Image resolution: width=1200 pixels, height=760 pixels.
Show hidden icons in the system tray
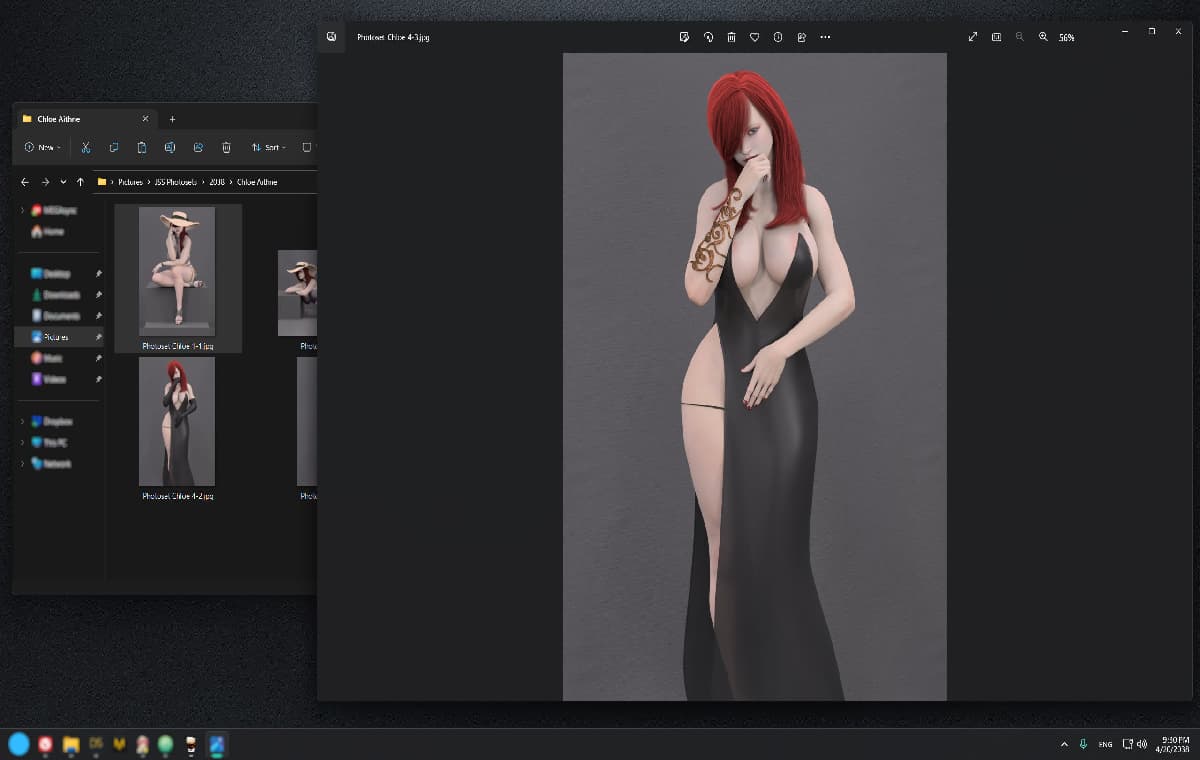pyautogui.click(x=1064, y=744)
